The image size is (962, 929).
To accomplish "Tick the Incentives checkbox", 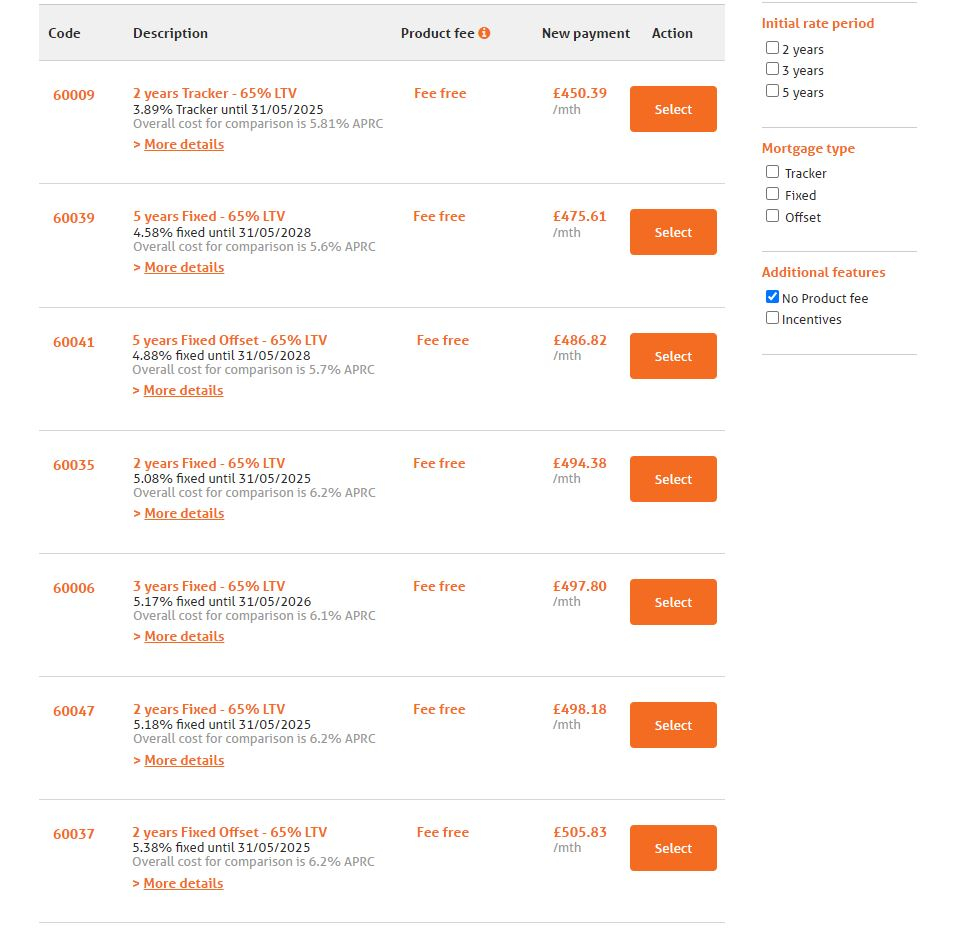I will [x=772, y=318].
